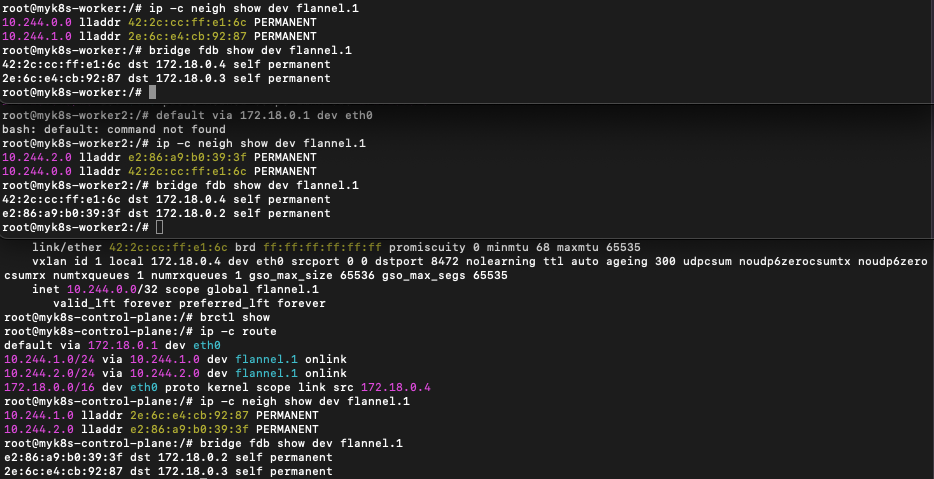Select 10.244.0.0 neighbor address in myk8s-worker pane
The width and height of the screenshot is (934, 479).
(x=38, y=23)
